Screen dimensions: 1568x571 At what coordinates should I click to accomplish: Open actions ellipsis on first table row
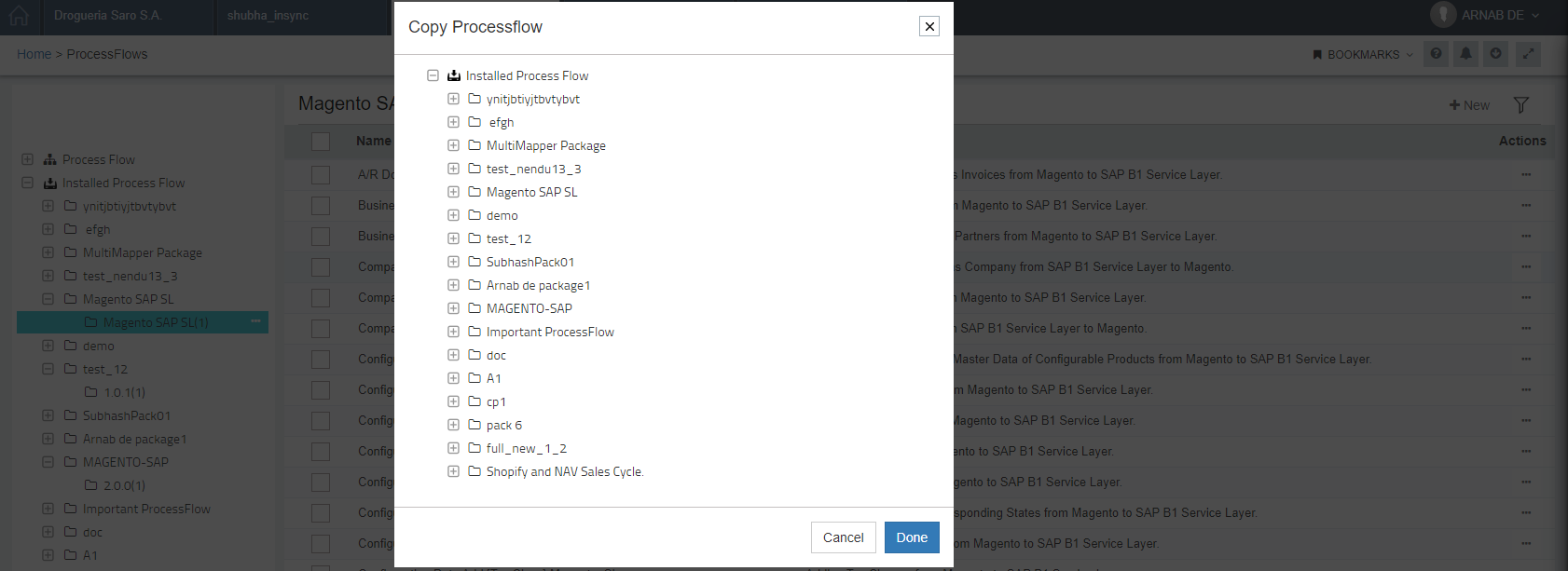1526,174
